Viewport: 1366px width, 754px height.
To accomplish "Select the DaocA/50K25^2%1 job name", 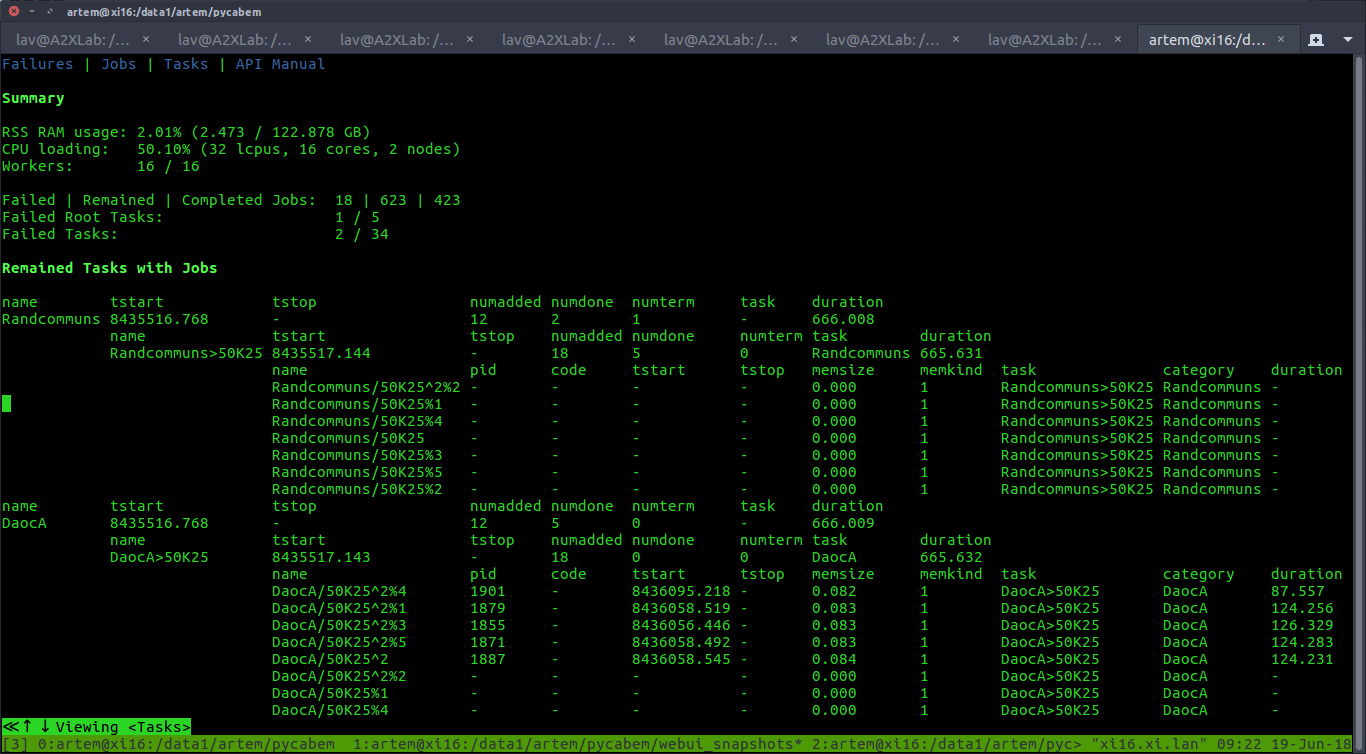I will (339, 608).
